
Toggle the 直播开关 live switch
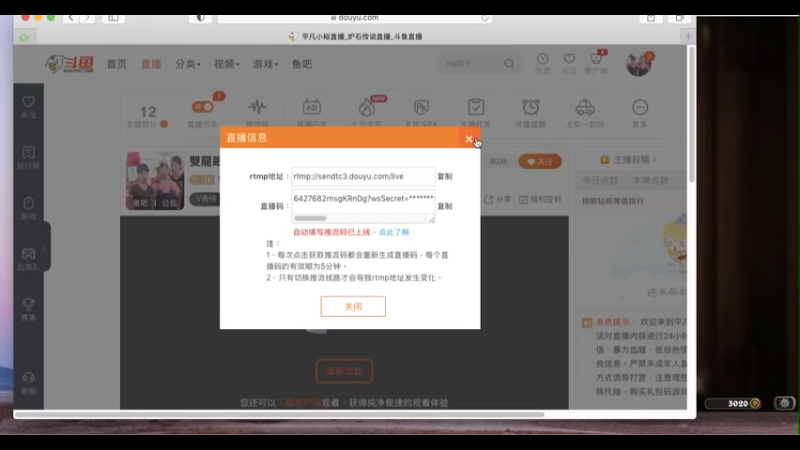coord(203,107)
